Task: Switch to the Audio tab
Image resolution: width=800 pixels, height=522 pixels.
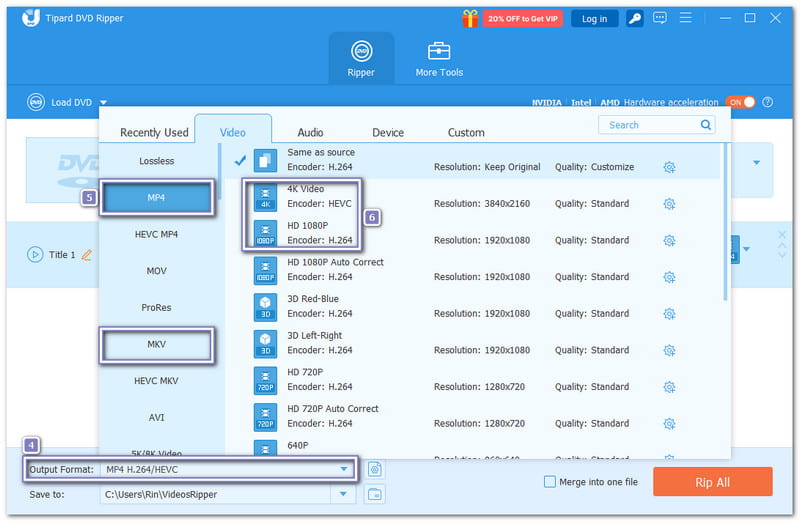Action: tap(310, 132)
